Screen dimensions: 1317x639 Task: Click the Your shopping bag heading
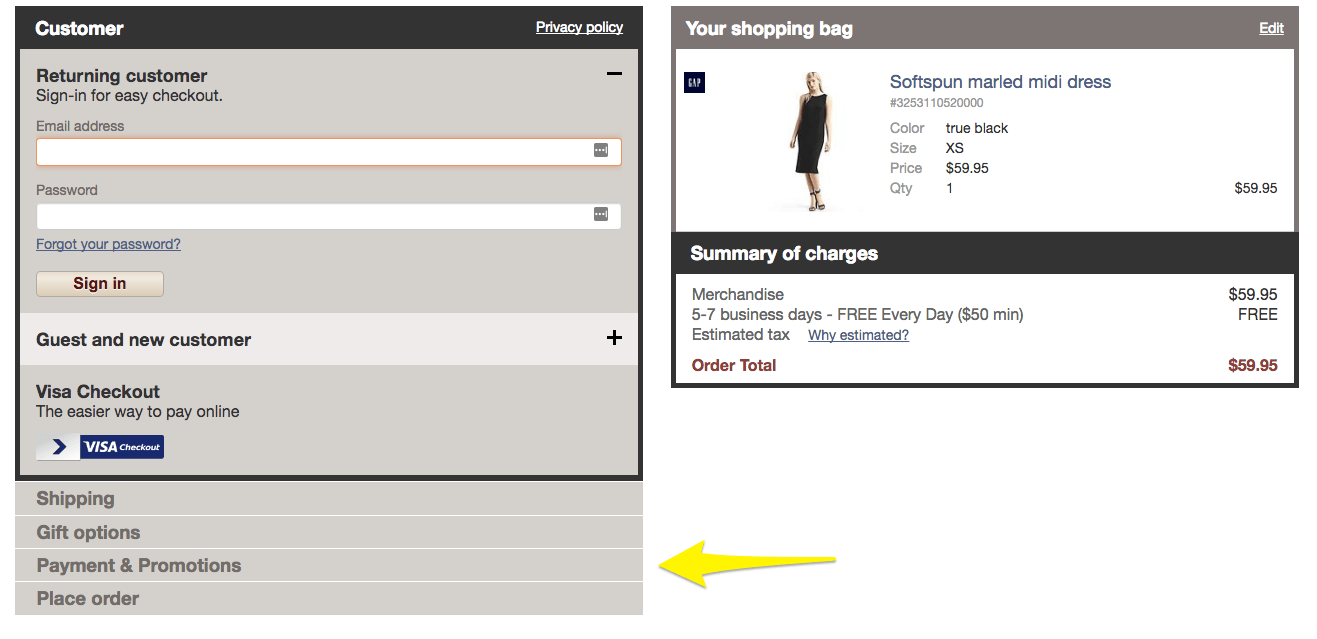[769, 29]
